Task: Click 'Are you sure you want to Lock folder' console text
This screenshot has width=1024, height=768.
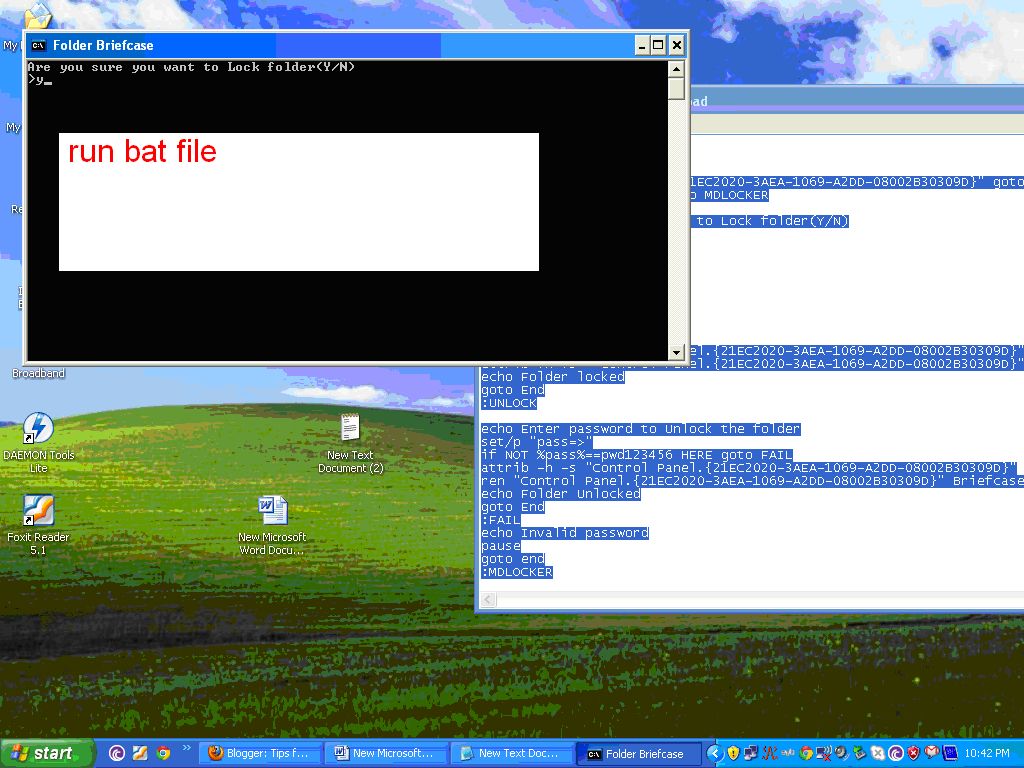Action: (x=191, y=67)
